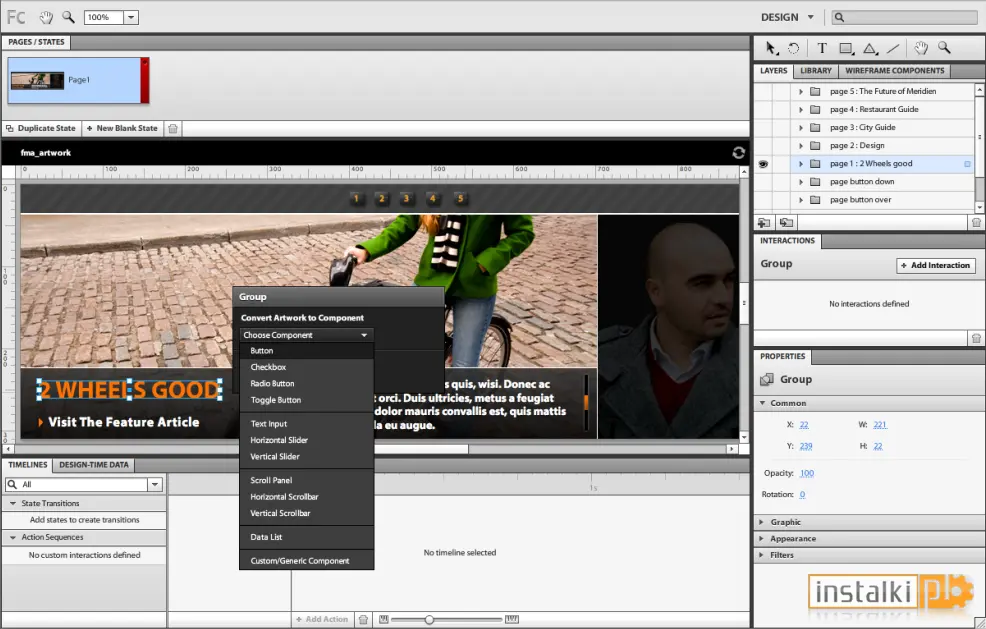Select the Hand tool in top bar
Screen dimensions: 986x629
(46, 17)
